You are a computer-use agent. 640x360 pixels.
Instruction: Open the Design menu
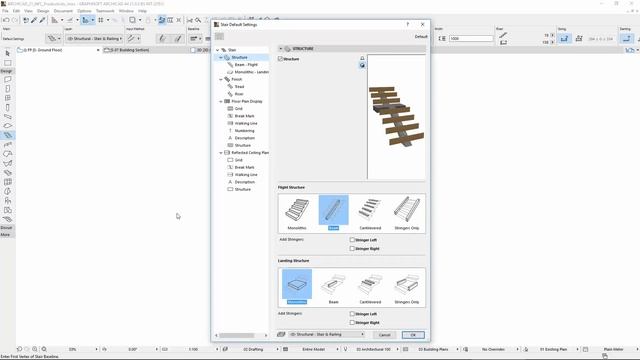43,11
